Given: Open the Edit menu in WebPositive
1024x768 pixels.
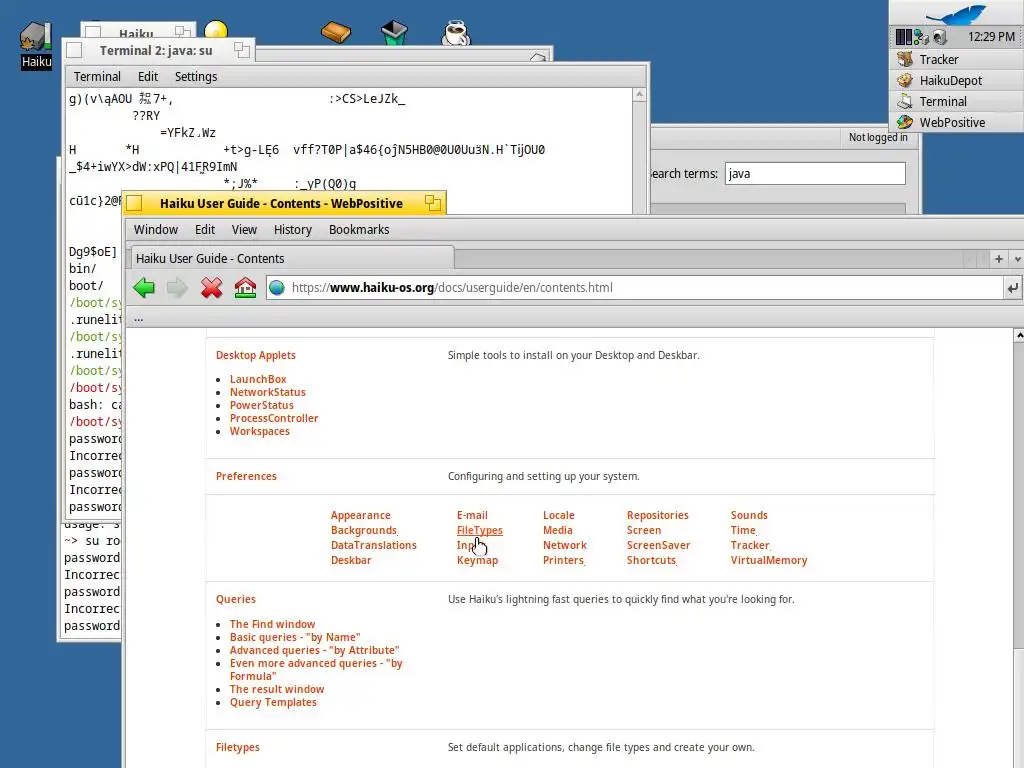Looking at the screenshot, I should coord(204,230).
